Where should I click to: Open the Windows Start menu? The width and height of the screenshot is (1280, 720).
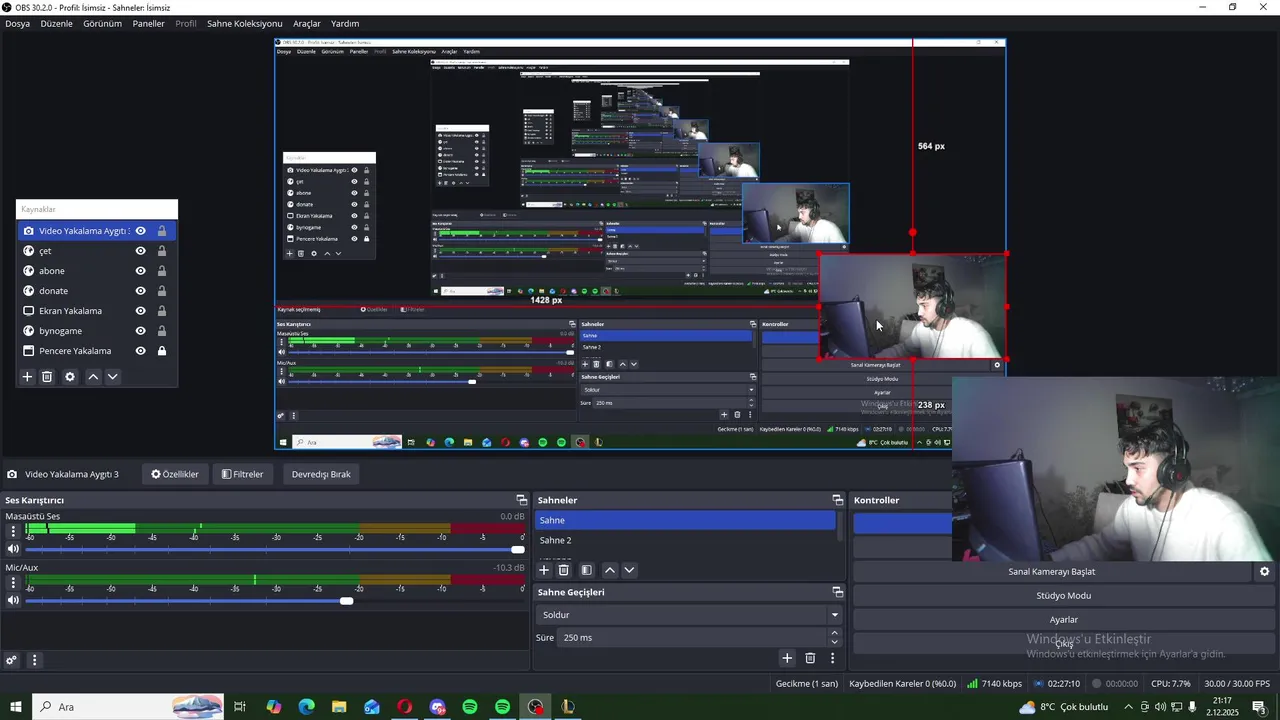(16, 707)
